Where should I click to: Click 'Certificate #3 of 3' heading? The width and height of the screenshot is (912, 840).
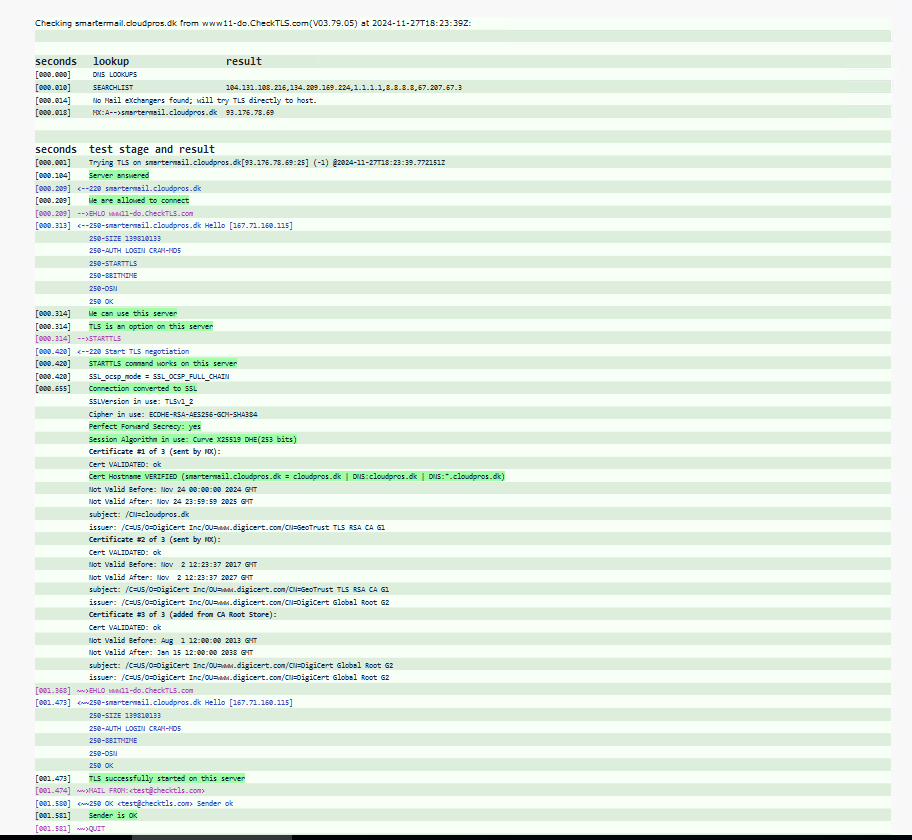[181, 614]
